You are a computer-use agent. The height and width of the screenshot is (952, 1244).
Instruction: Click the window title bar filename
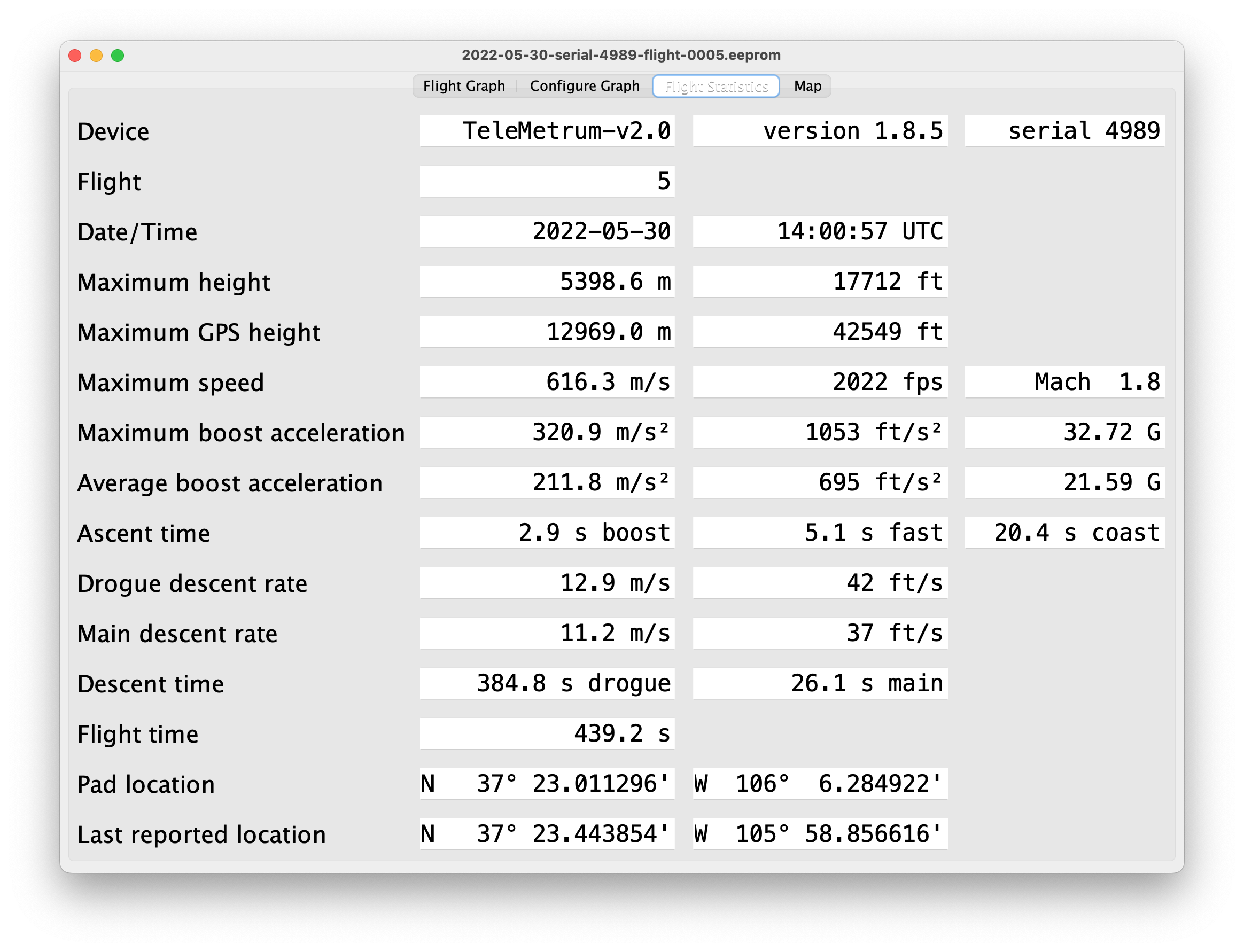621,56
